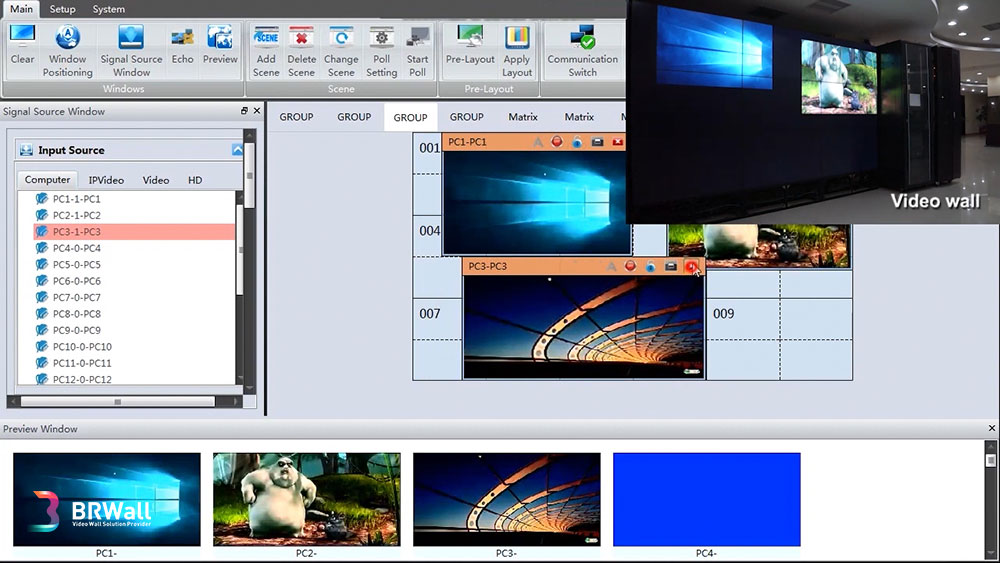Collapse the Input Source section

tap(237, 150)
